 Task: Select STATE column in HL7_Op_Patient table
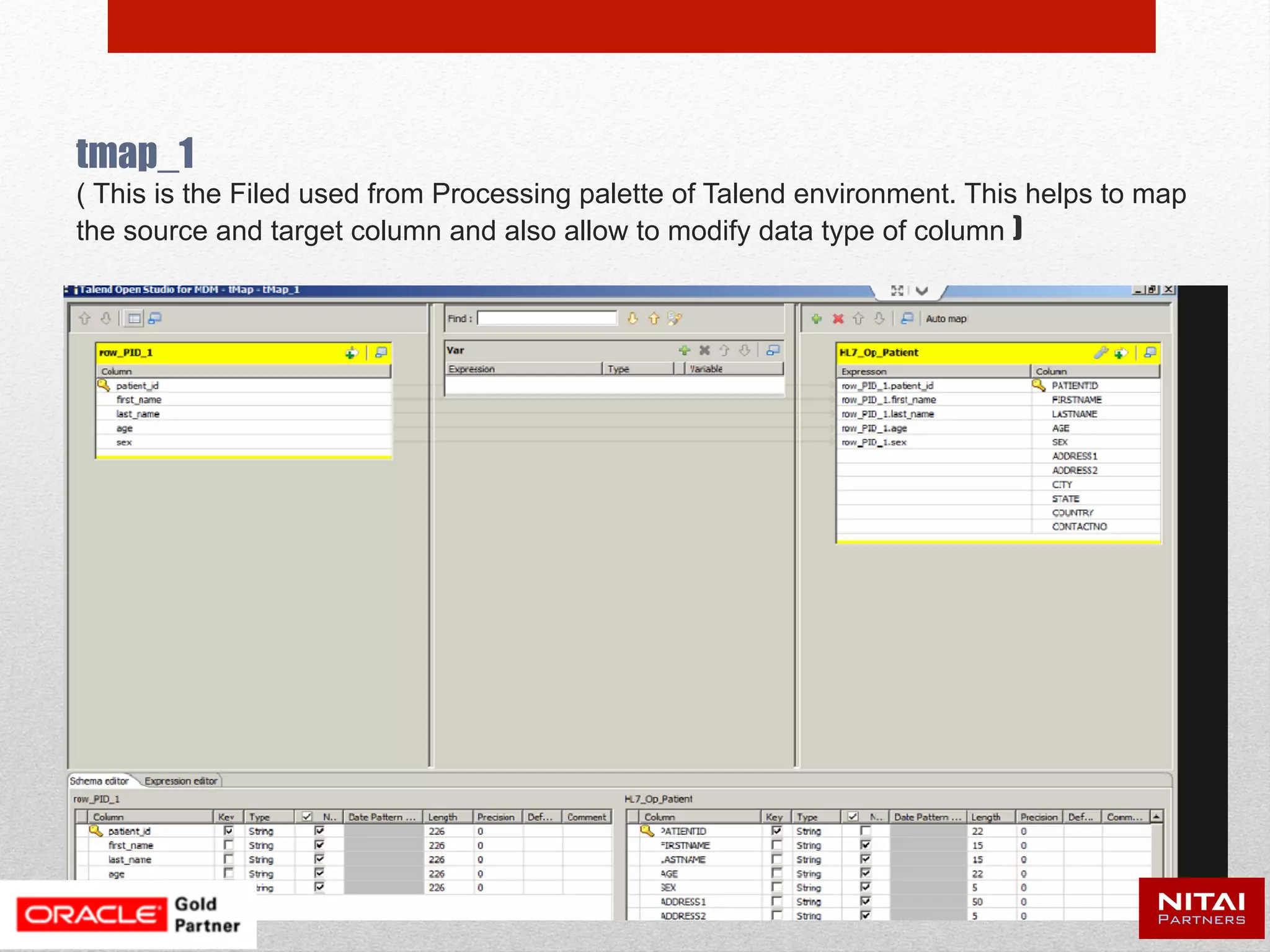(x=1065, y=499)
